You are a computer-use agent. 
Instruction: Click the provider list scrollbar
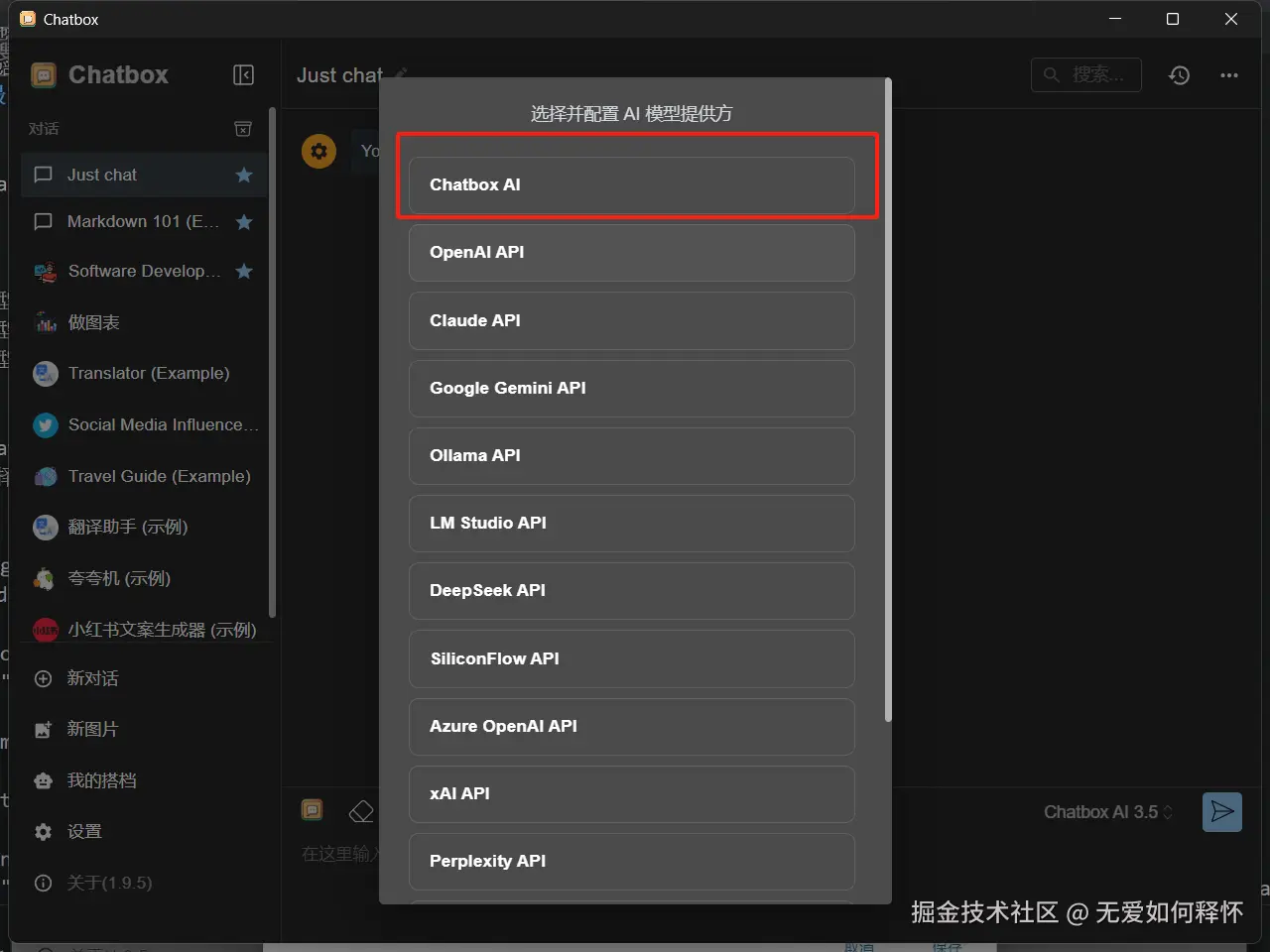pyautogui.click(x=888, y=401)
